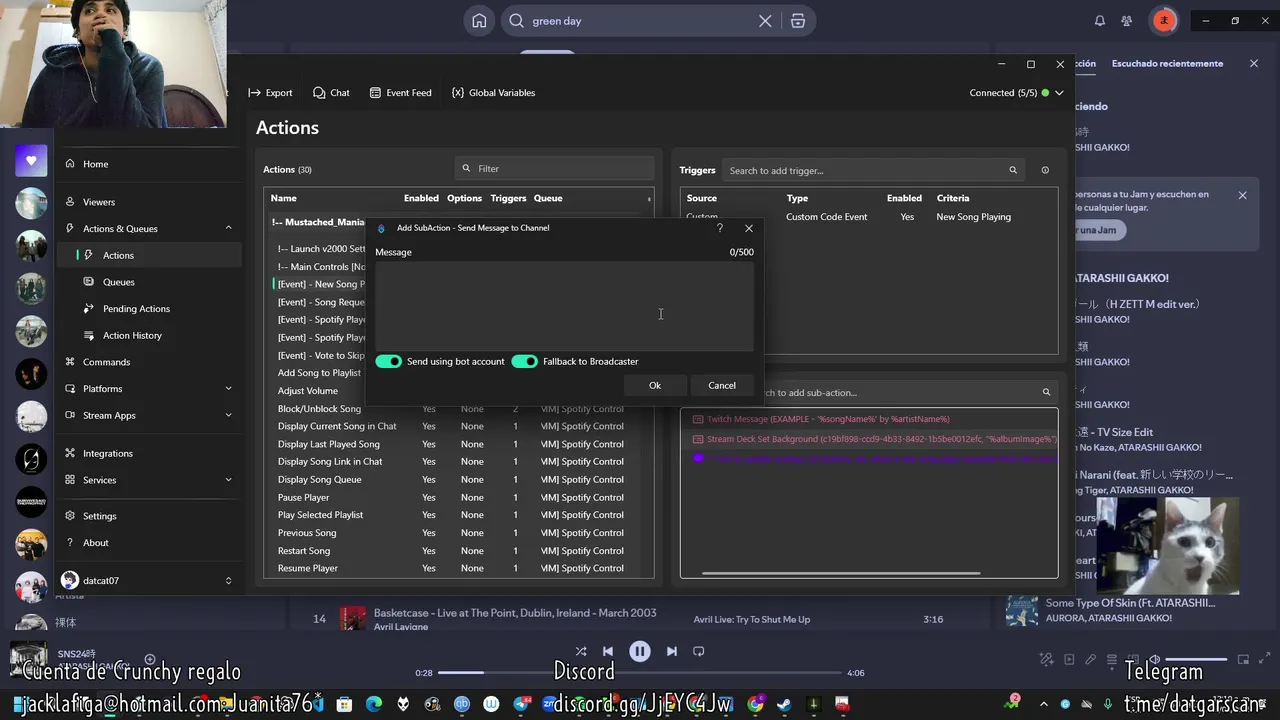Open purple Liked Songs tile in library

[x=31, y=160]
